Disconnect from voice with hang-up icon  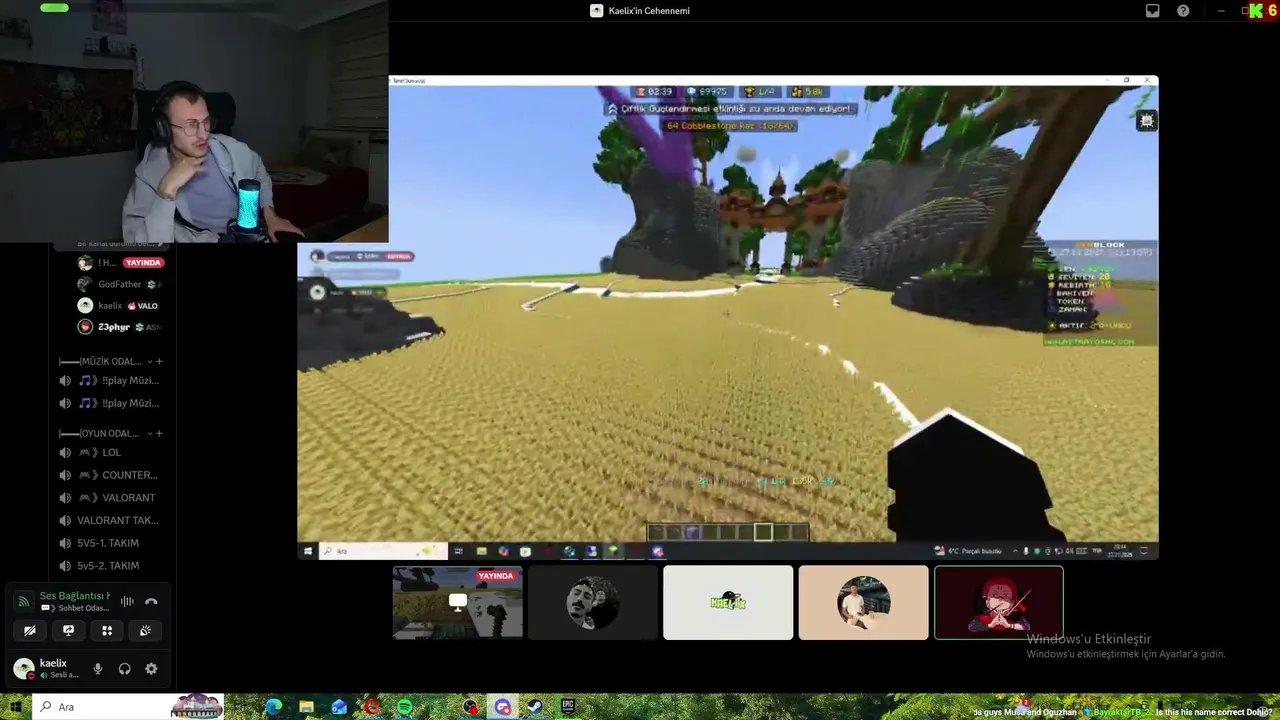coord(151,601)
